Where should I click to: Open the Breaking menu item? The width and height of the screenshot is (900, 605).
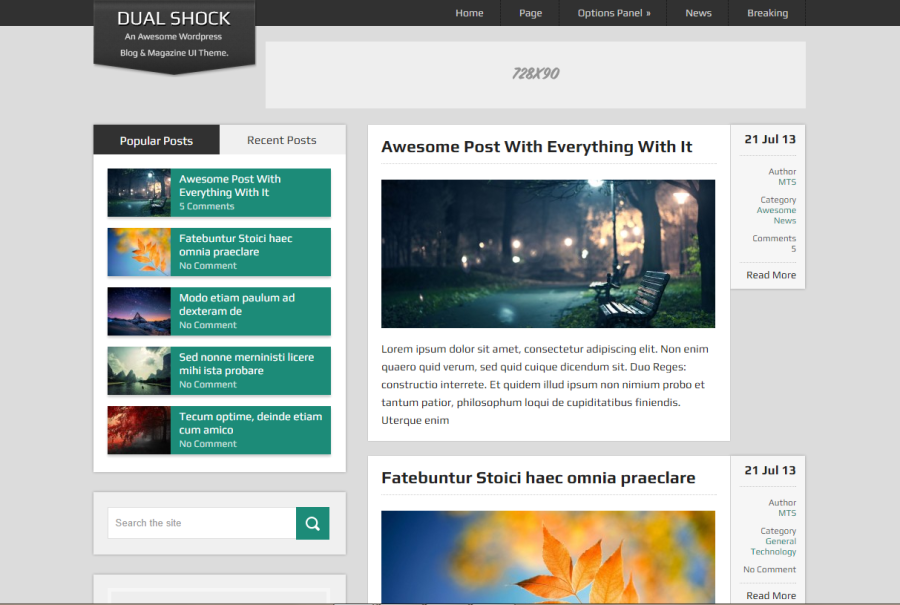[x=767, y=13]
